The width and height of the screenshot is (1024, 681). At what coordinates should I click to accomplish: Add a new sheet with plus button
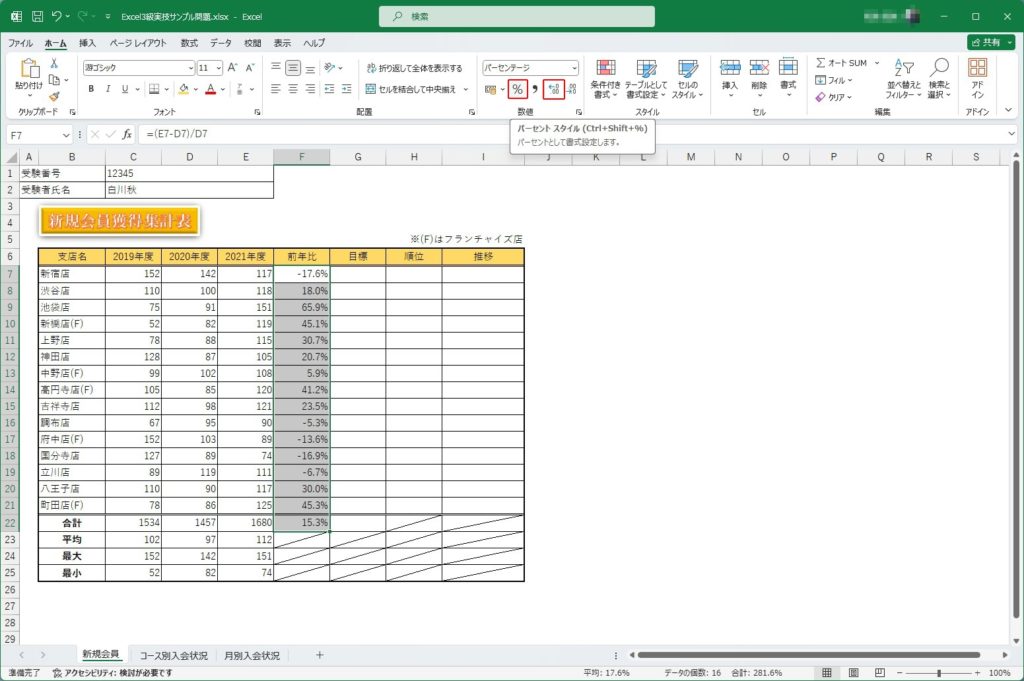click(320, 655)
